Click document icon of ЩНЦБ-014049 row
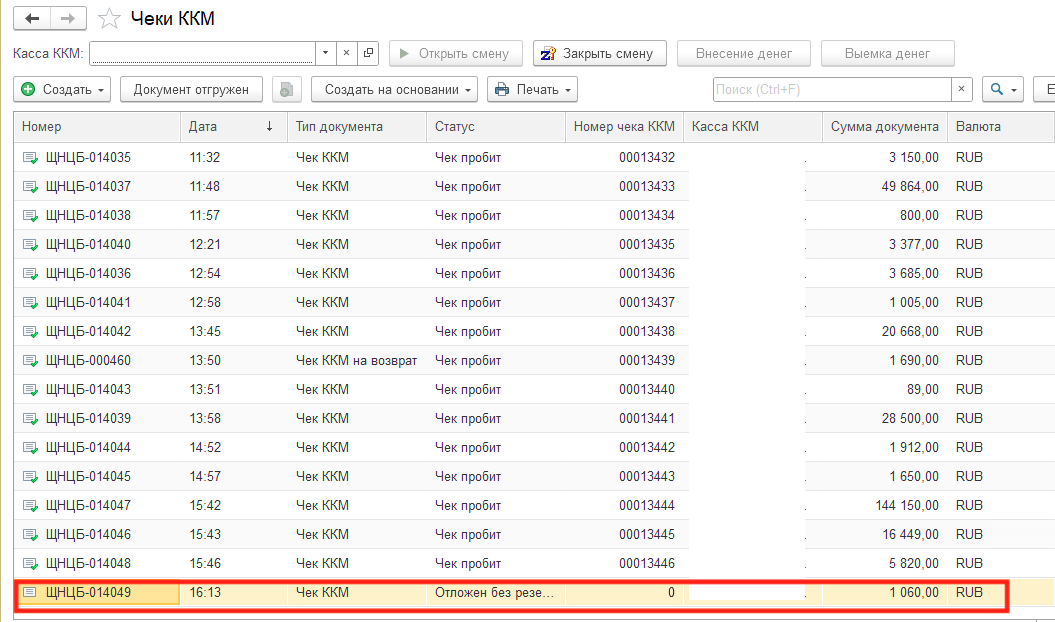1055x622 pixels. [x=30, y=592]
